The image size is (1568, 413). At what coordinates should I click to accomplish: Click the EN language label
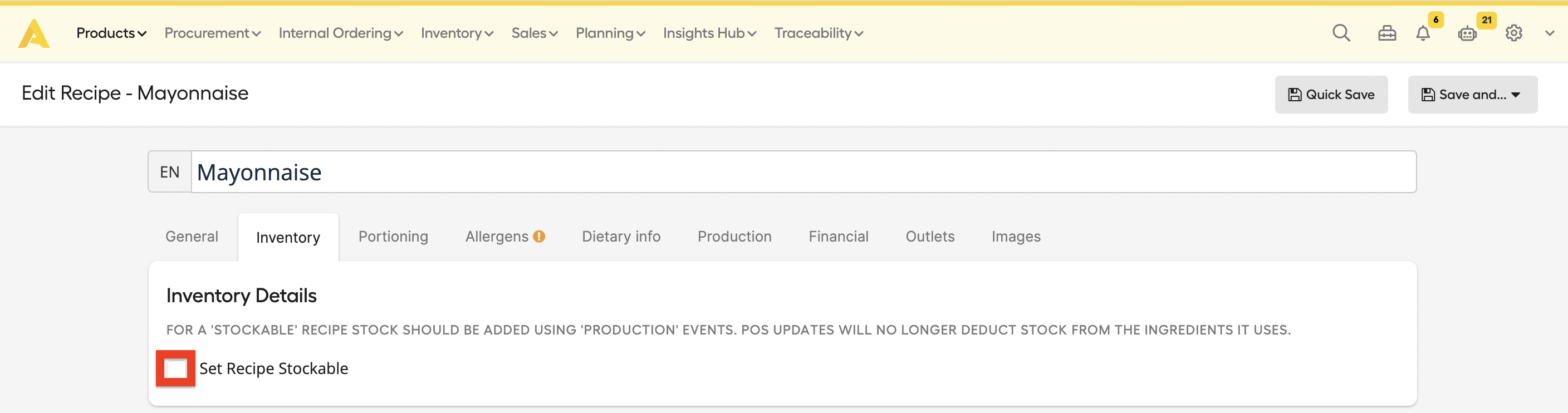(170, 172)
